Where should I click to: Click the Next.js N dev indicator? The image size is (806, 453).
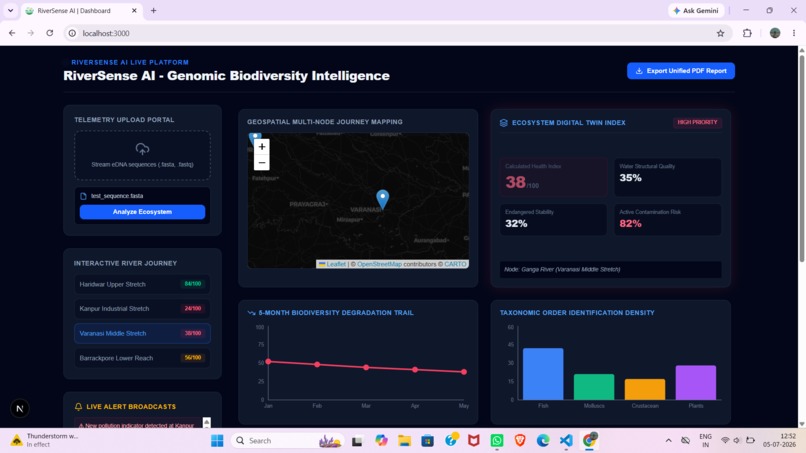pyautogui.click(x=20, y=409)
